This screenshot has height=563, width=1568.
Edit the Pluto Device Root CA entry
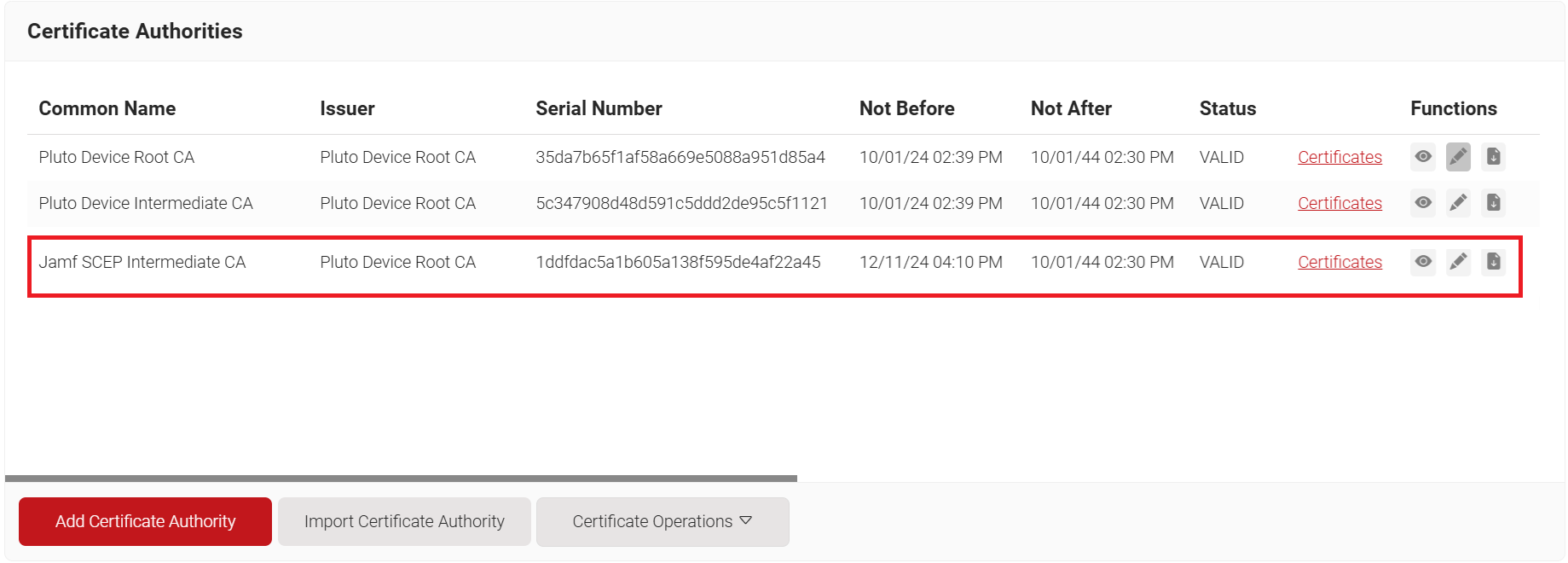point(1458,157)
